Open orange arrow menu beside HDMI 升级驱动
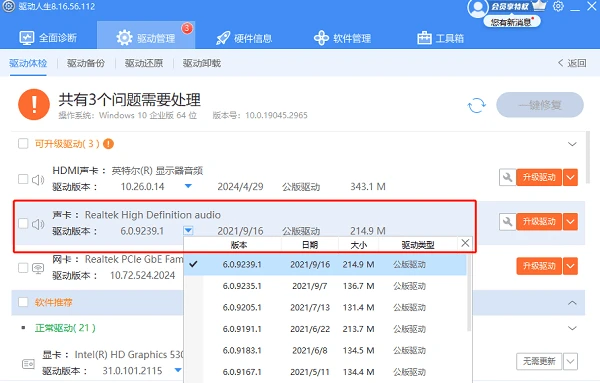 tap(570, 178)
